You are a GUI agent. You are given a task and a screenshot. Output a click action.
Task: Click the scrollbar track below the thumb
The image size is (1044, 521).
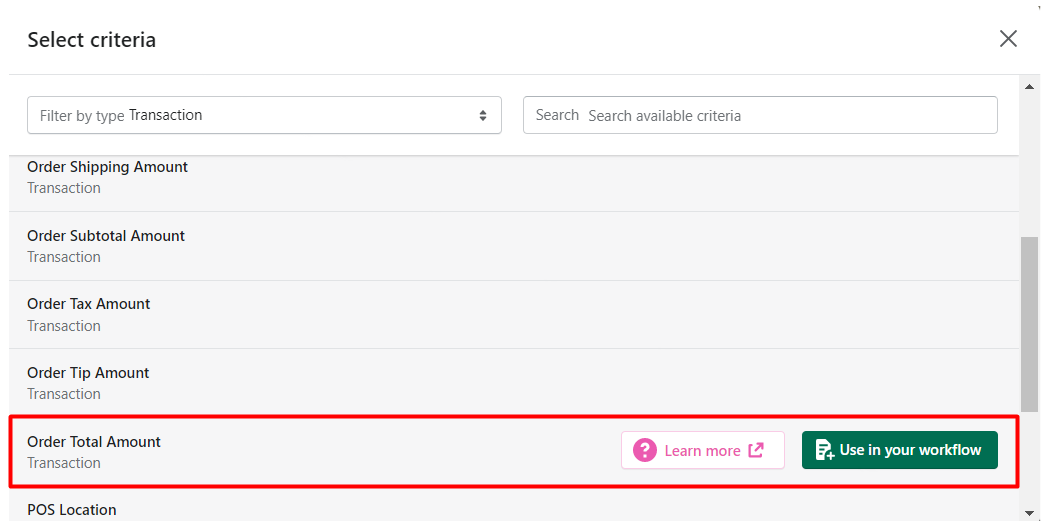click(1029, 460)
